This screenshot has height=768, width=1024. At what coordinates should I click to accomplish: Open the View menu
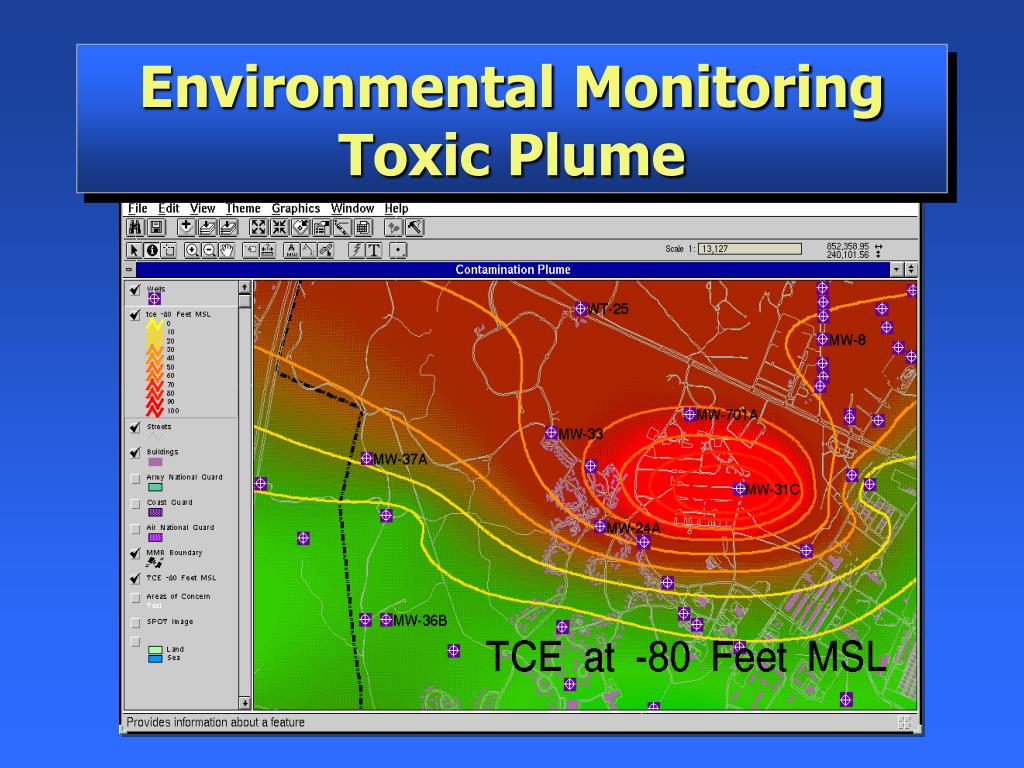(202, 208)
